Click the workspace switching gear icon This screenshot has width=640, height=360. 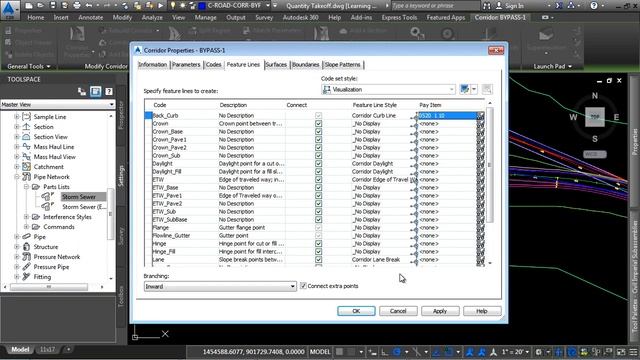(539, 351)
